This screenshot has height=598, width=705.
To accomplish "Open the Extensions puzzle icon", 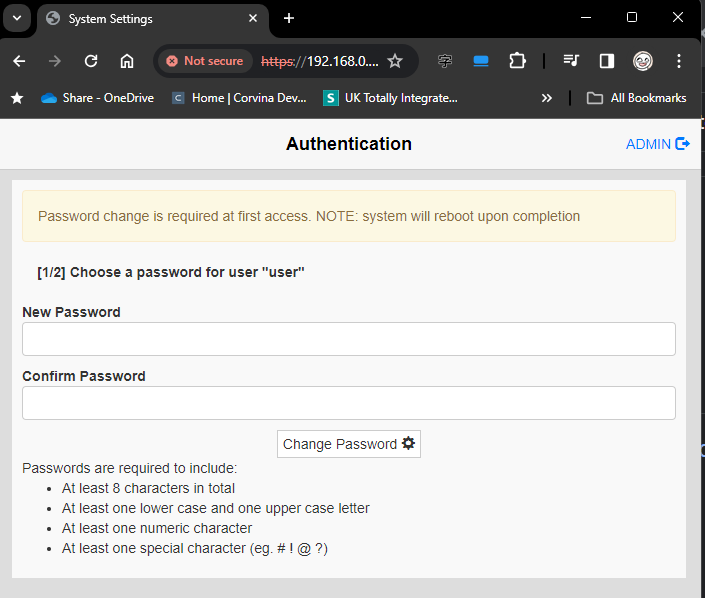I will (517, 61).
